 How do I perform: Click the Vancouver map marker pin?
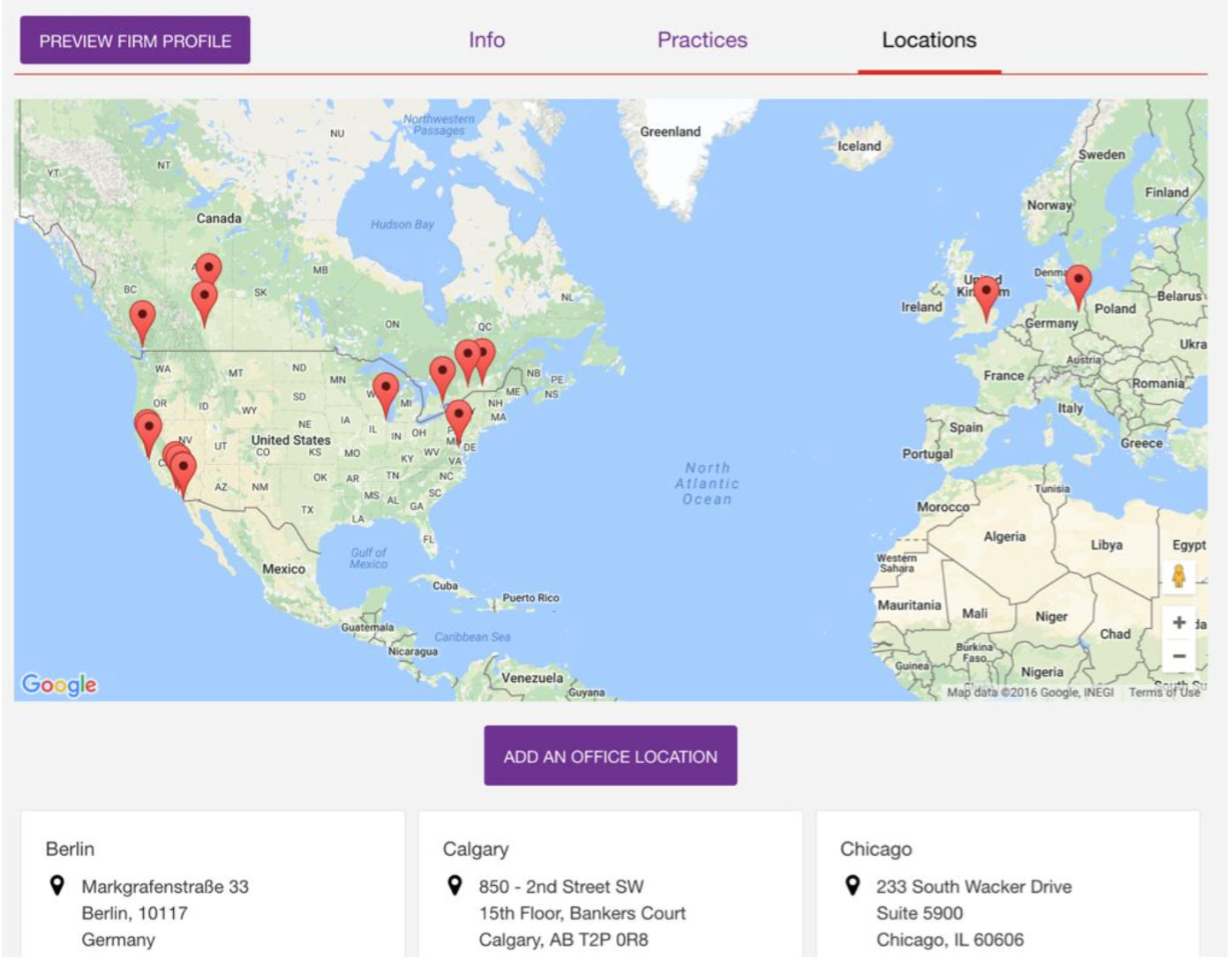click(142, 314)
